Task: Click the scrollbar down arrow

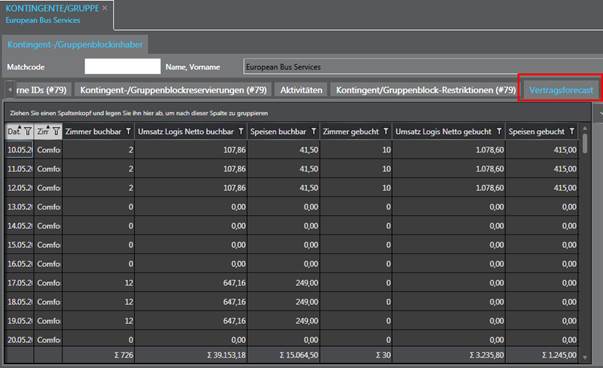Action: [x=585, y=357]
